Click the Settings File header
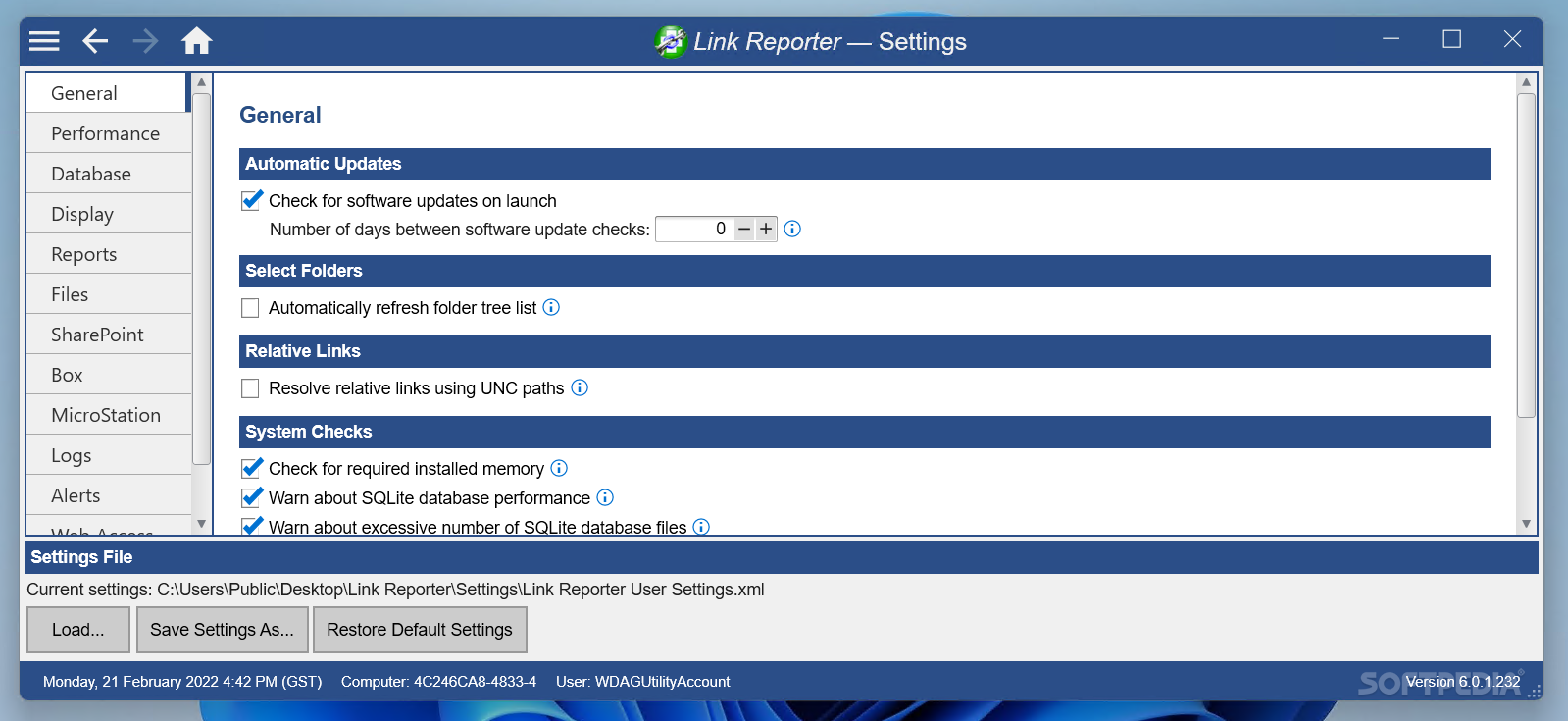This screenshot has height=721, width=1568. (782, 557)
